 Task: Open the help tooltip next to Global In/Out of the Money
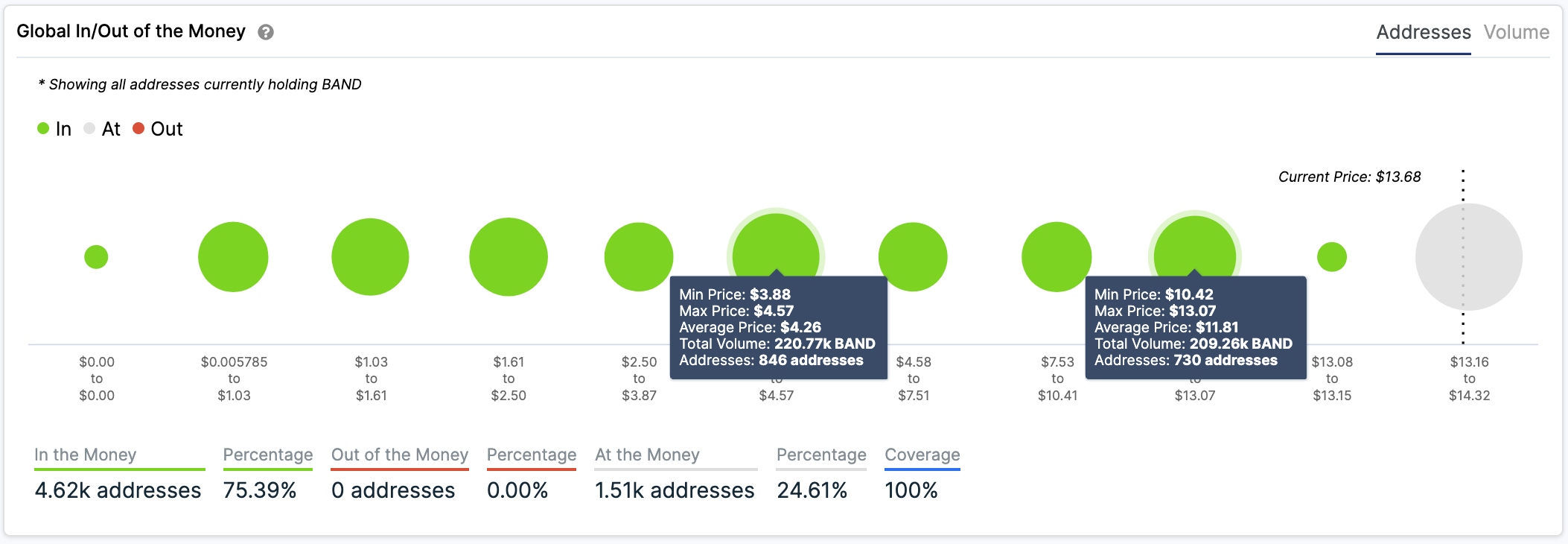(x=267, y=32)
